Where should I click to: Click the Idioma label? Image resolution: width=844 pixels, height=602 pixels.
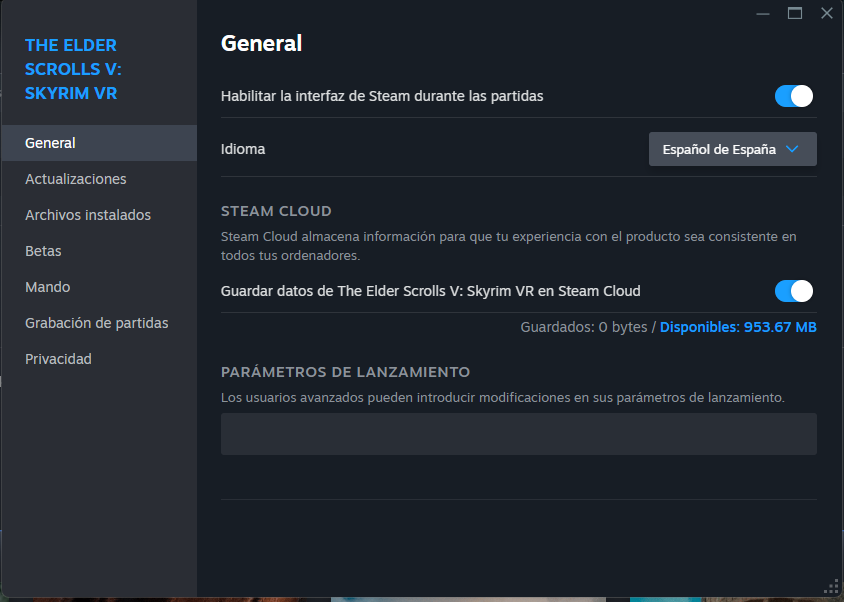243,149
